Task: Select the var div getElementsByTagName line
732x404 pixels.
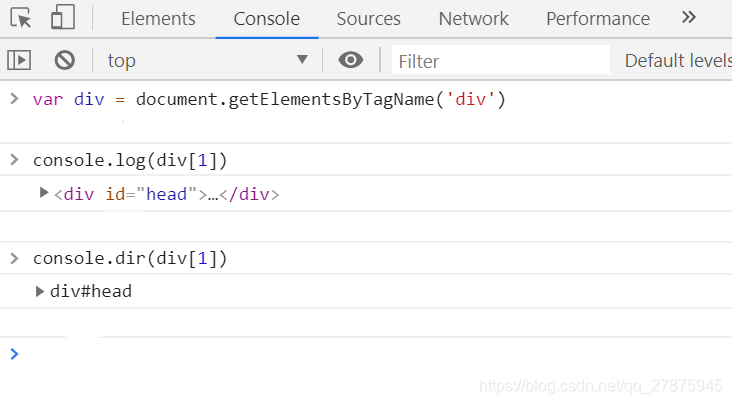Action: [269, 99]
